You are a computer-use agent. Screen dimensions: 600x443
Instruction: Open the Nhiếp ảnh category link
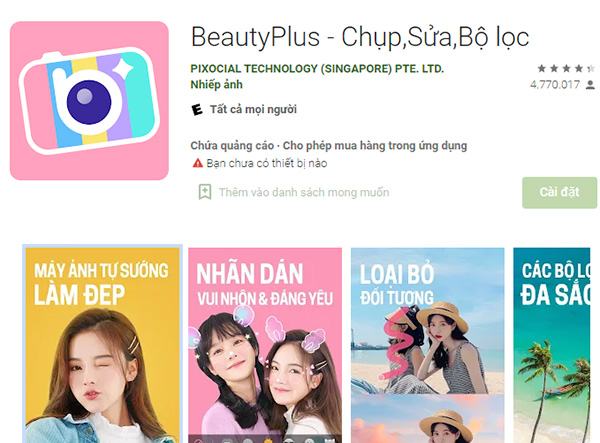click(217, 85)
